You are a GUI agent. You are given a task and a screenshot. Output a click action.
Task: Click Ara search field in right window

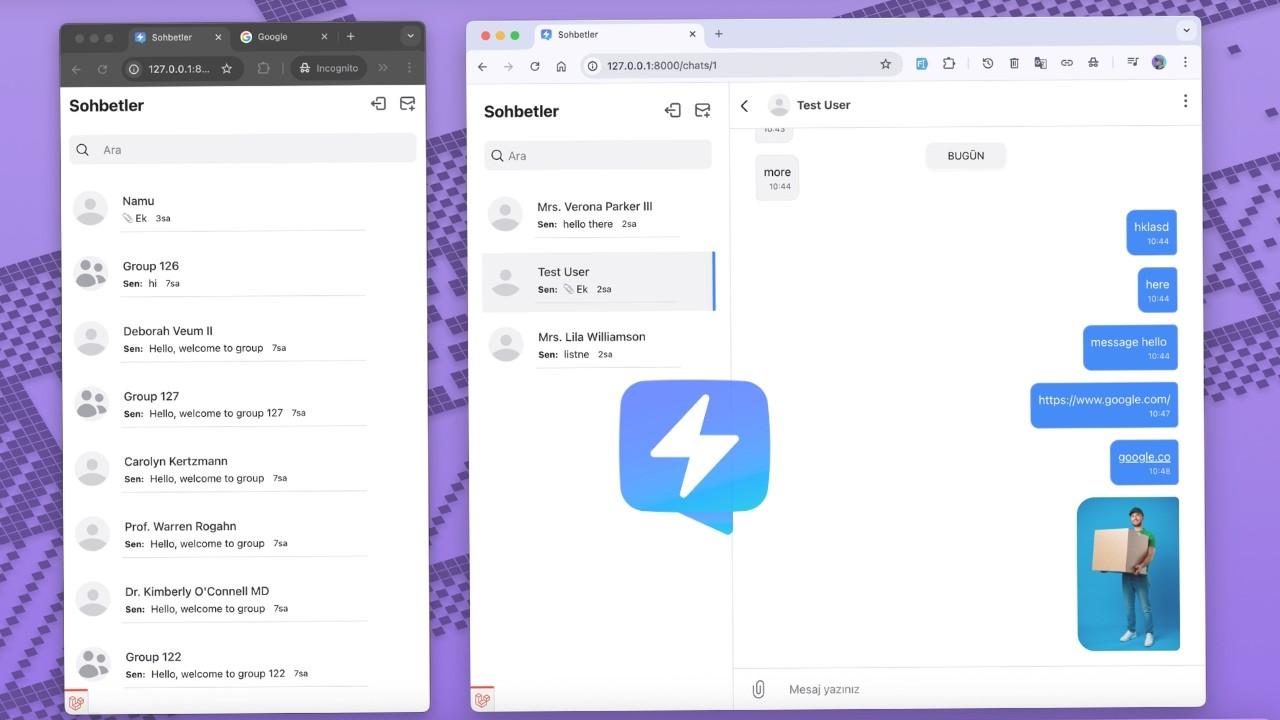598,155
